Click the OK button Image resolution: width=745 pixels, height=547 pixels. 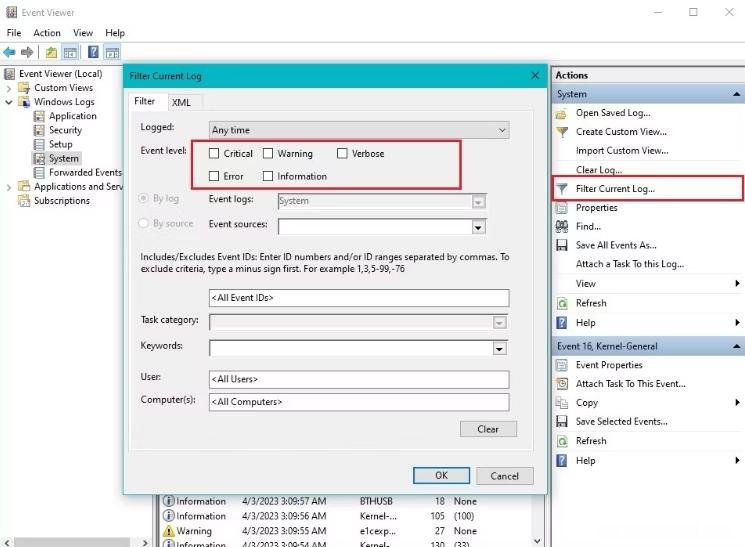[x=441, y=475]
